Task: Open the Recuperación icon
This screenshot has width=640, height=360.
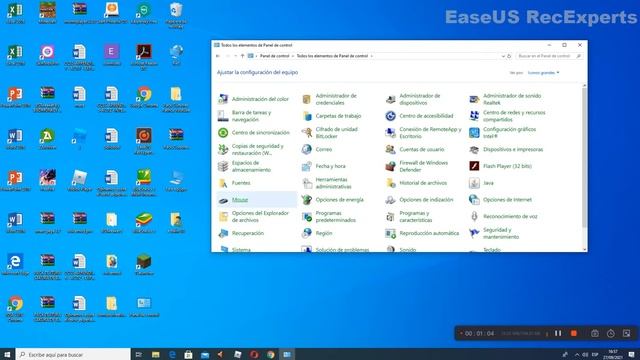Action: click(x=223, y=233)
